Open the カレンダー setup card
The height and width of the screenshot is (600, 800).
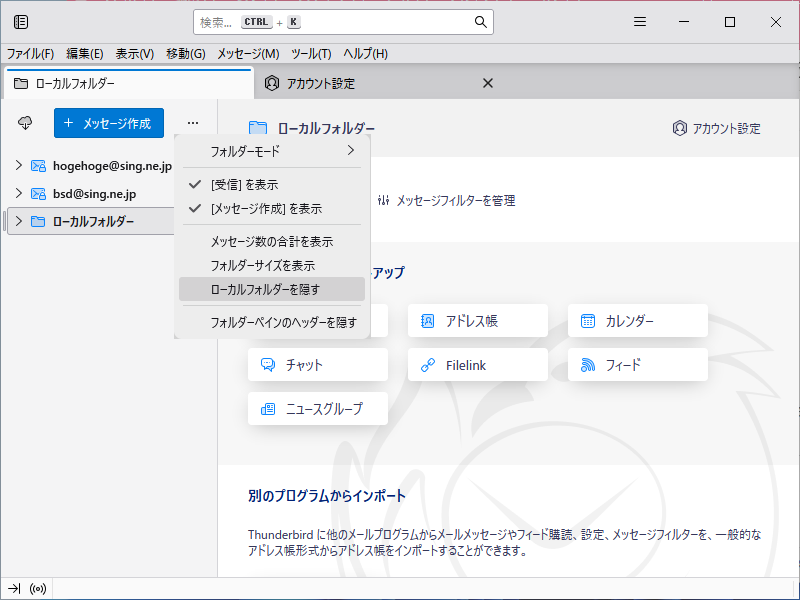638,321
